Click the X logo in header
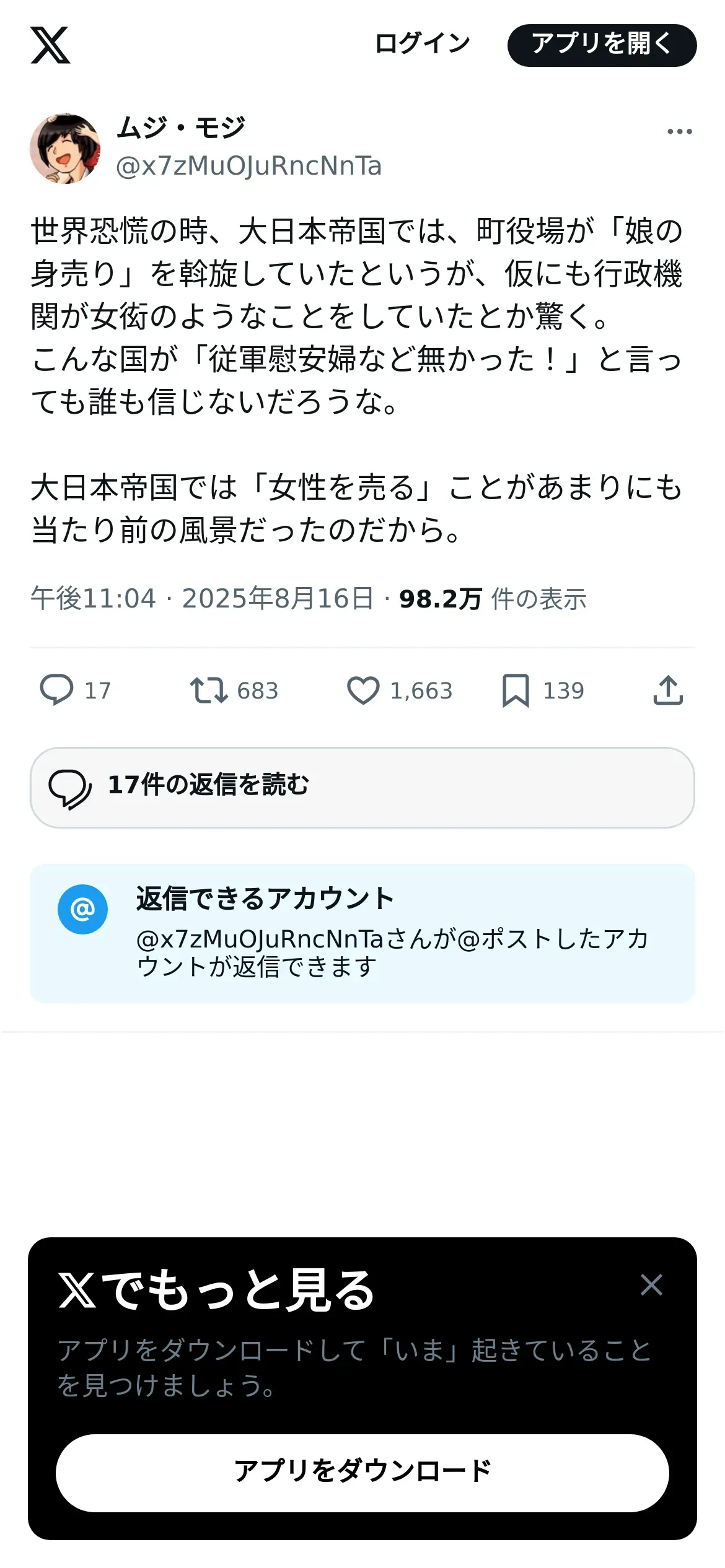Viewport: 725px width, 1568px height. (x=50, y=45)
